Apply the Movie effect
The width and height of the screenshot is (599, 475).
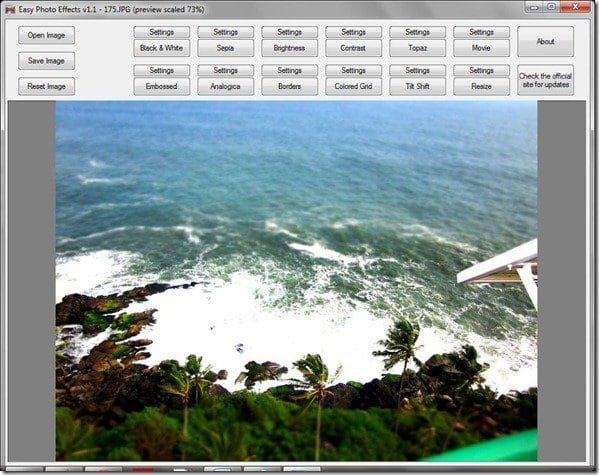tap(481, 48)
